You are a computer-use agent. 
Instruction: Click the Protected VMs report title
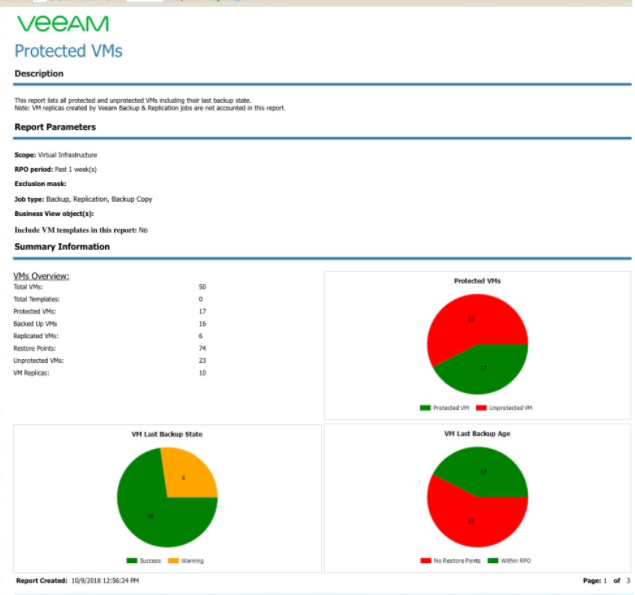click(x=68, y=51)
